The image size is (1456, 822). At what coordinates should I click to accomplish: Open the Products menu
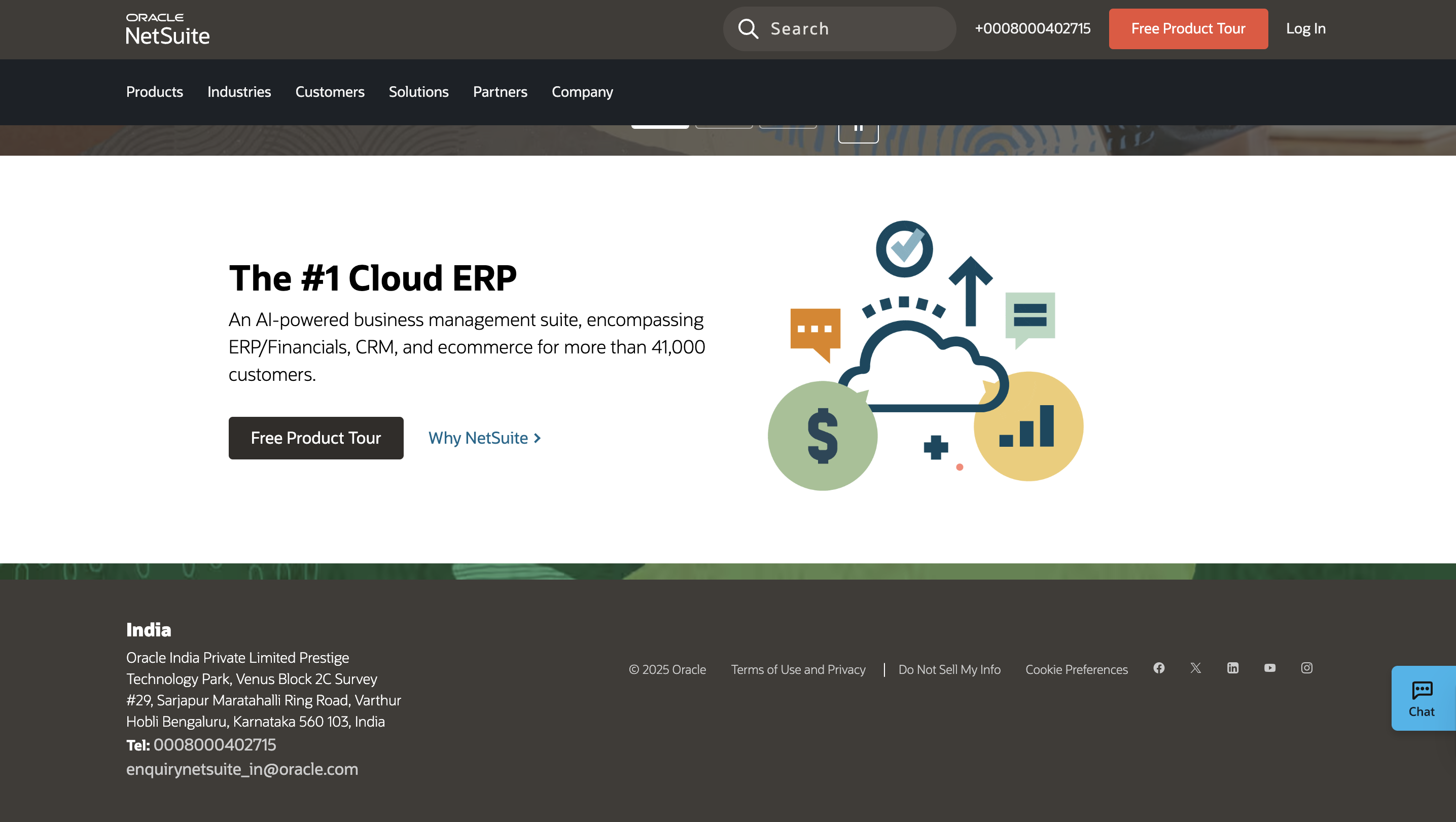154,92
